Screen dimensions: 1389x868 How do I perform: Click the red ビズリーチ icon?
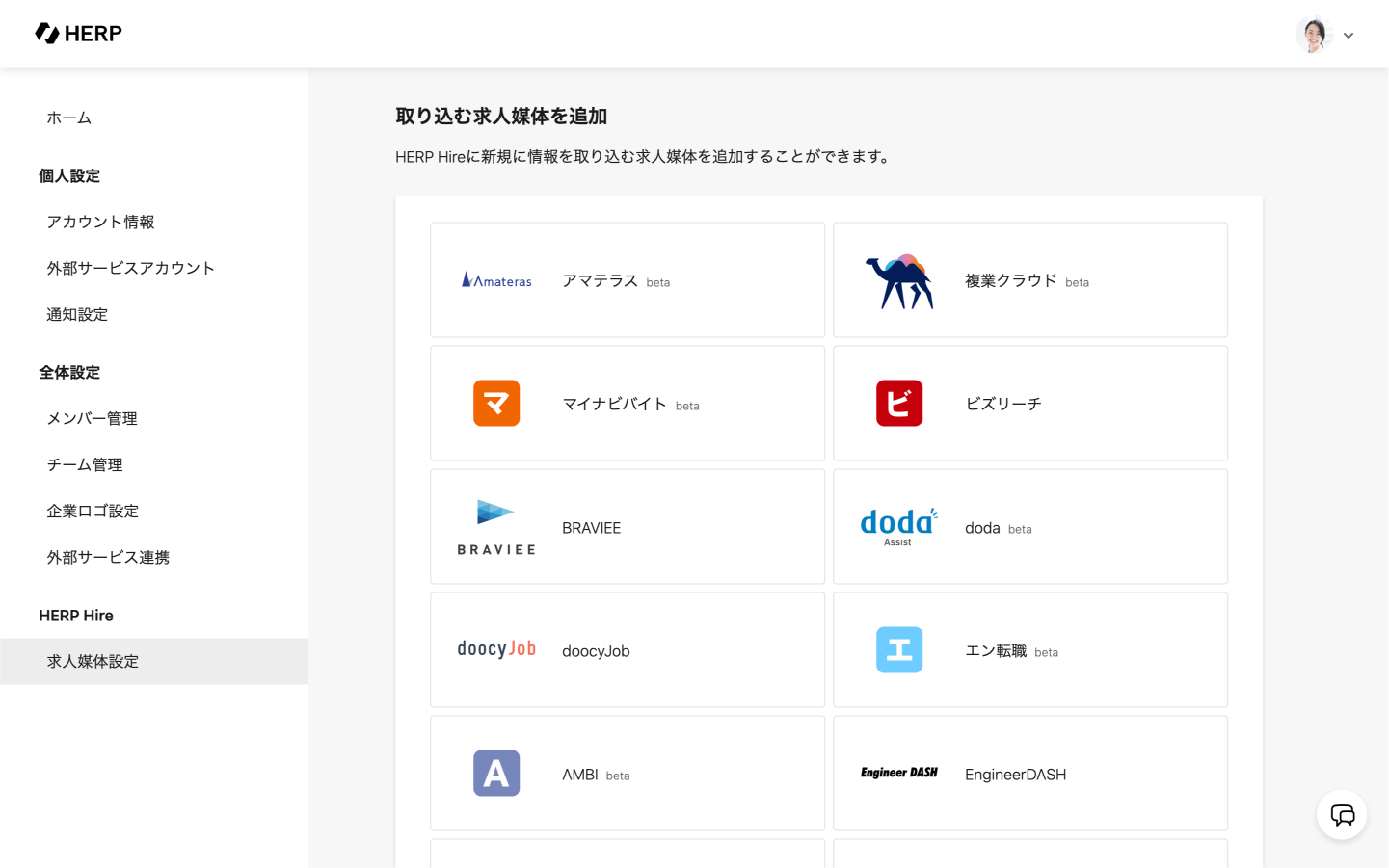[899, 404]
